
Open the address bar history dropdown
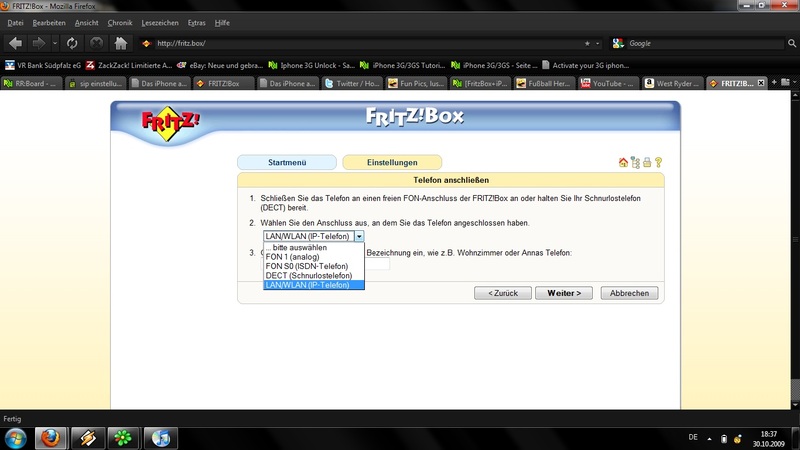597,44
